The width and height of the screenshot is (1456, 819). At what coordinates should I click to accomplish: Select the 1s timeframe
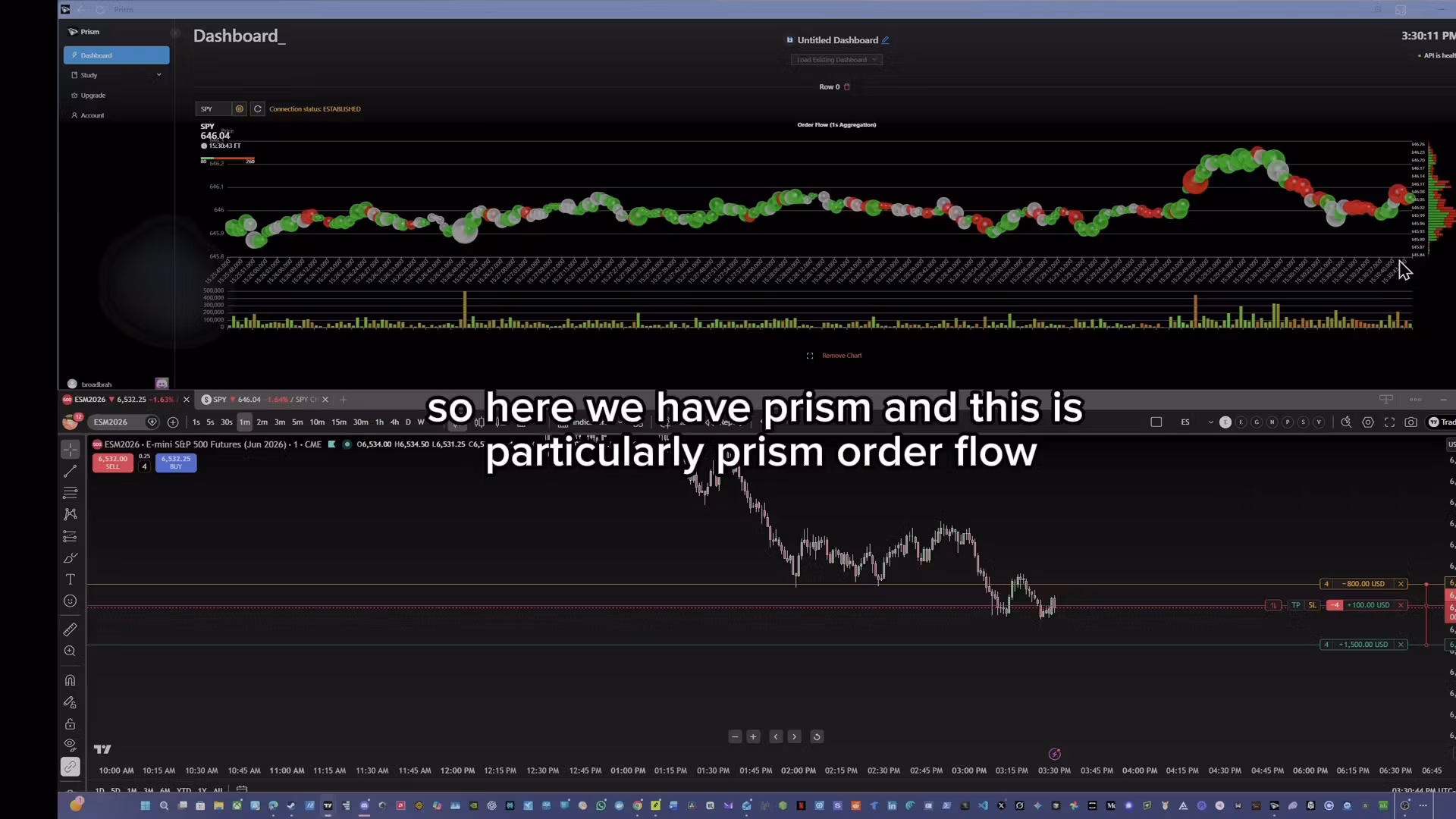(x=196, y=422)
